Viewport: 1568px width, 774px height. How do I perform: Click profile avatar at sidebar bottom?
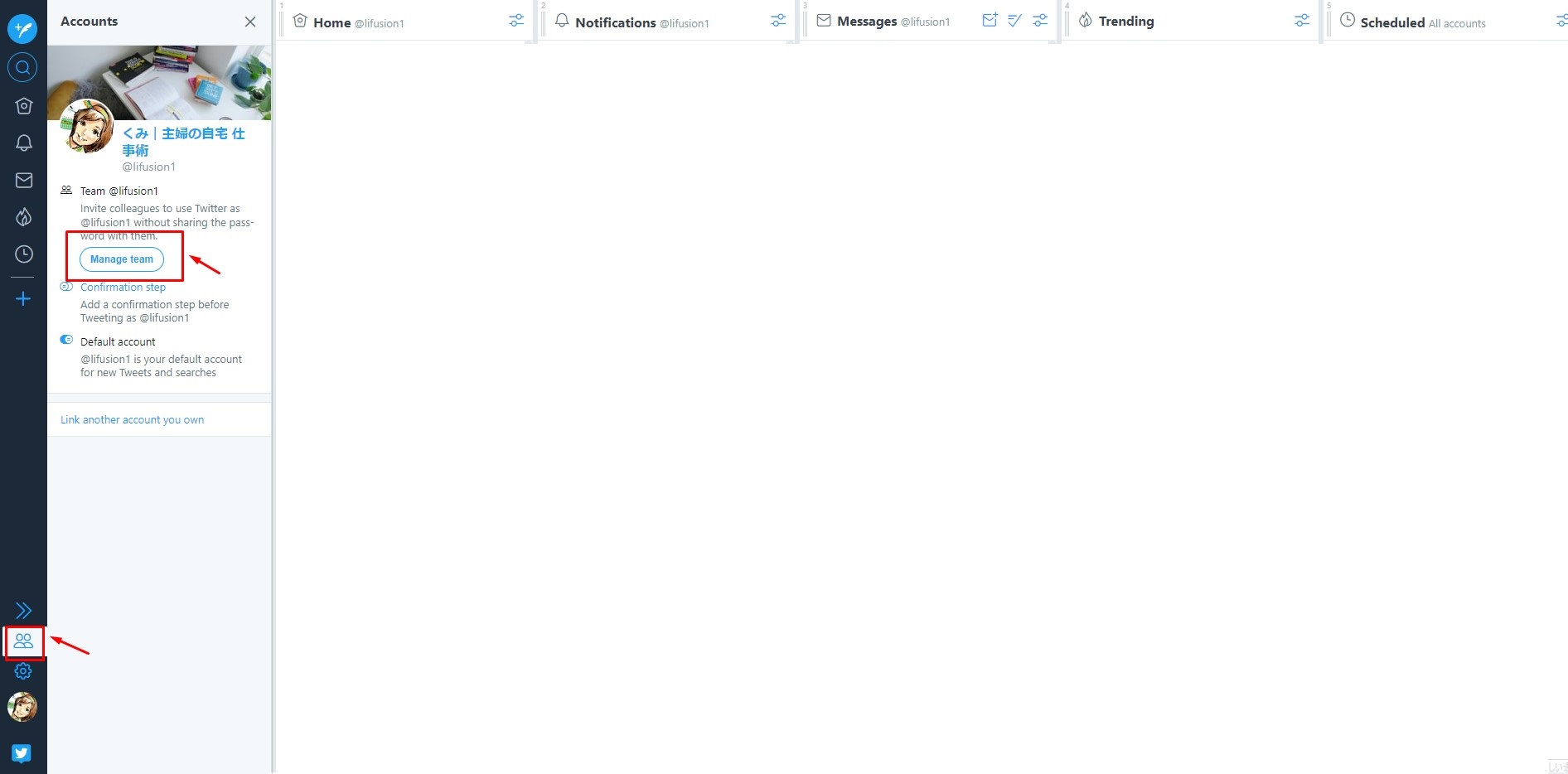click(22, 707)
